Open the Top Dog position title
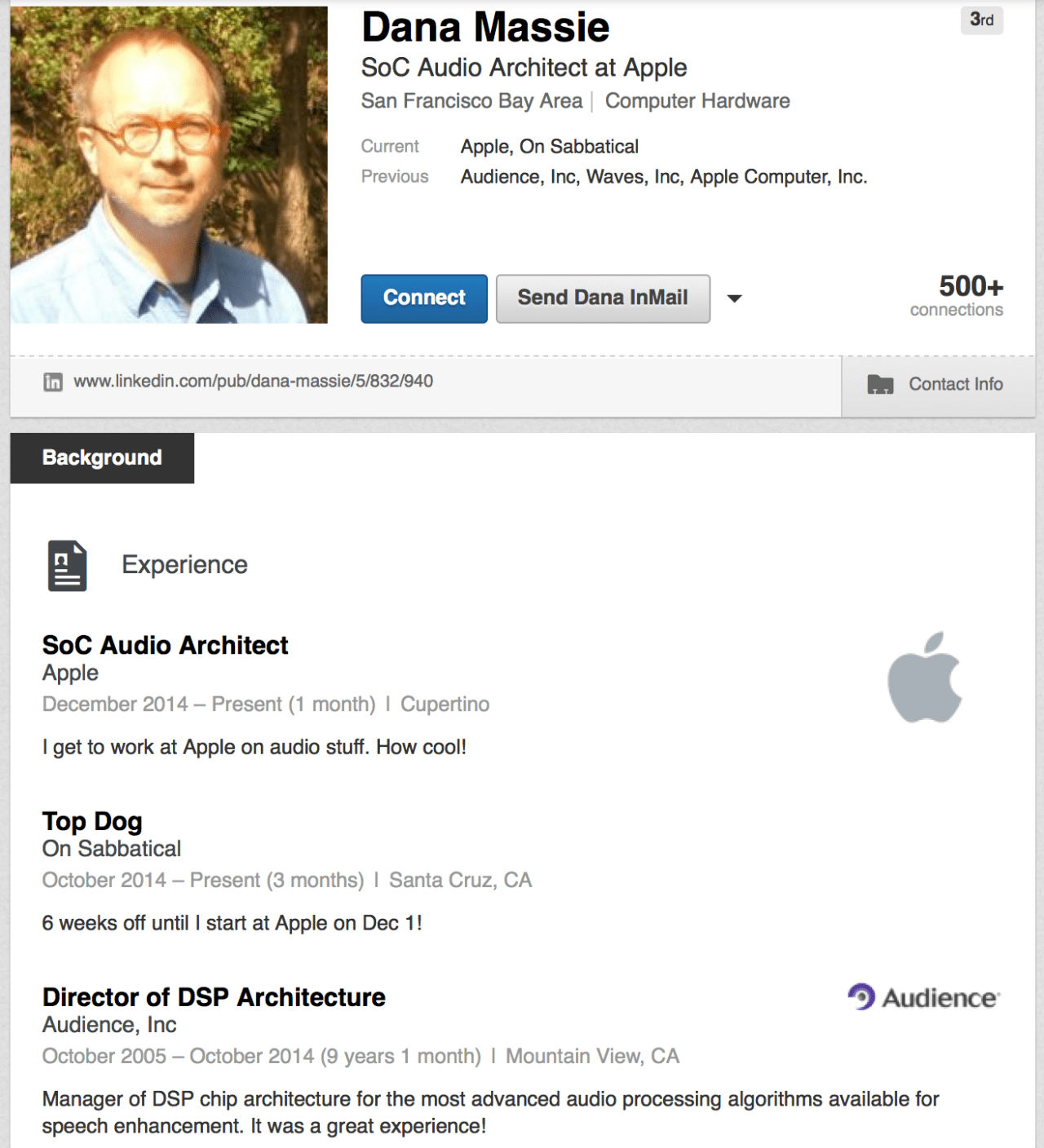This screenshot has width=1044, height=1148. (x=92, y=822)
